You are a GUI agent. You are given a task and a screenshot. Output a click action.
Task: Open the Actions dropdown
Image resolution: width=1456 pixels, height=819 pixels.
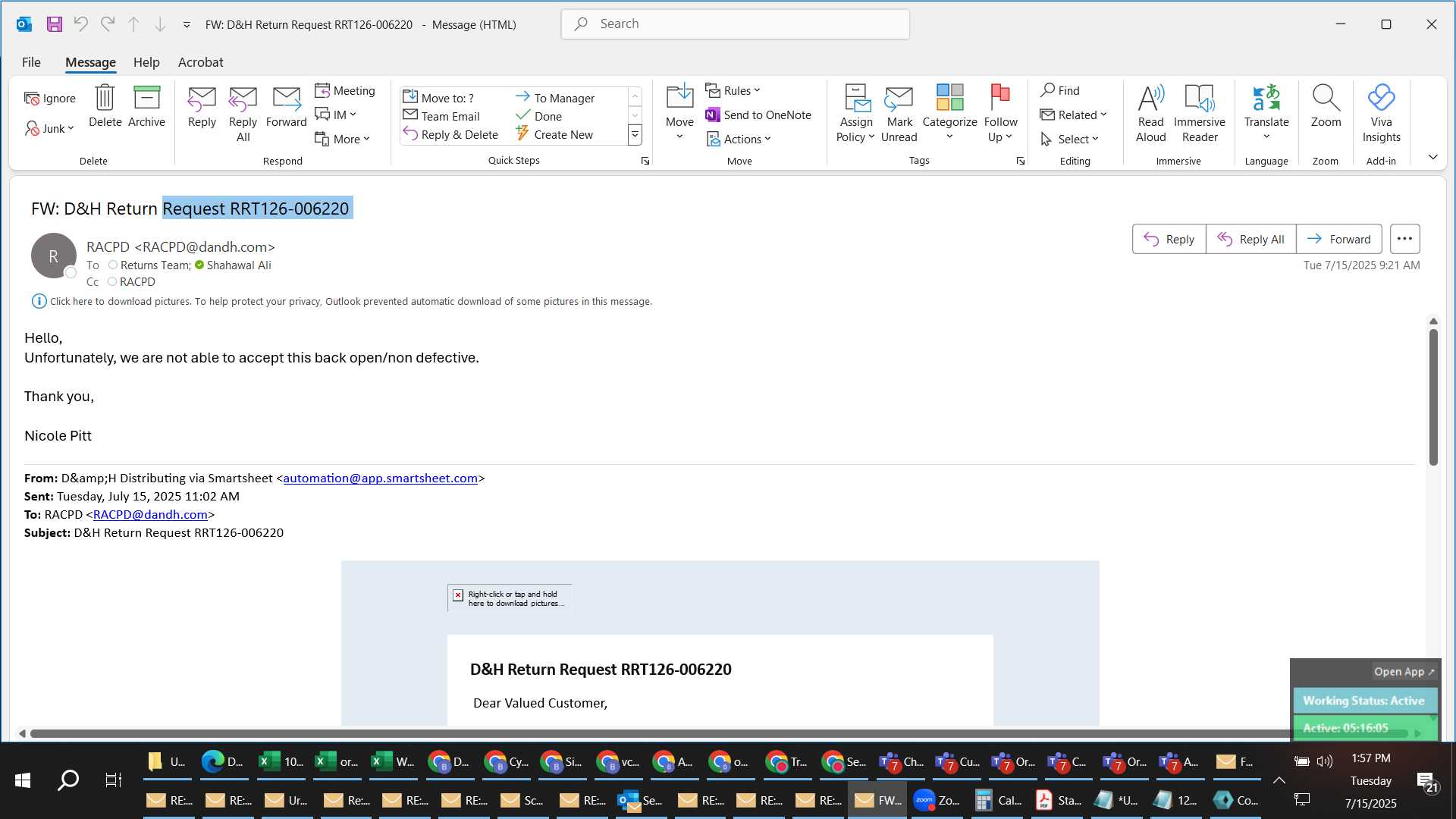[739, 139]
